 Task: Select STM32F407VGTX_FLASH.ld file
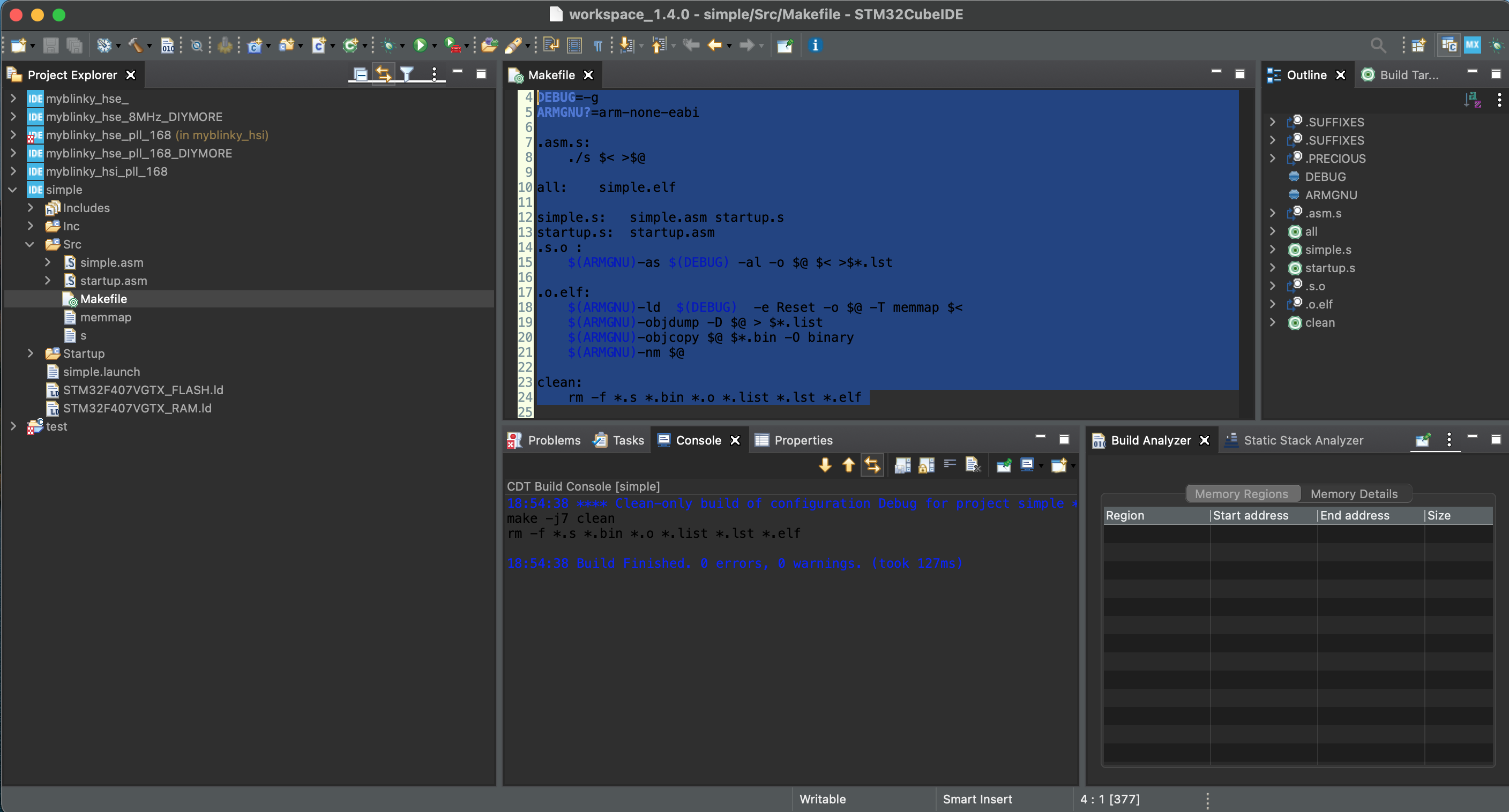(143, 390)
